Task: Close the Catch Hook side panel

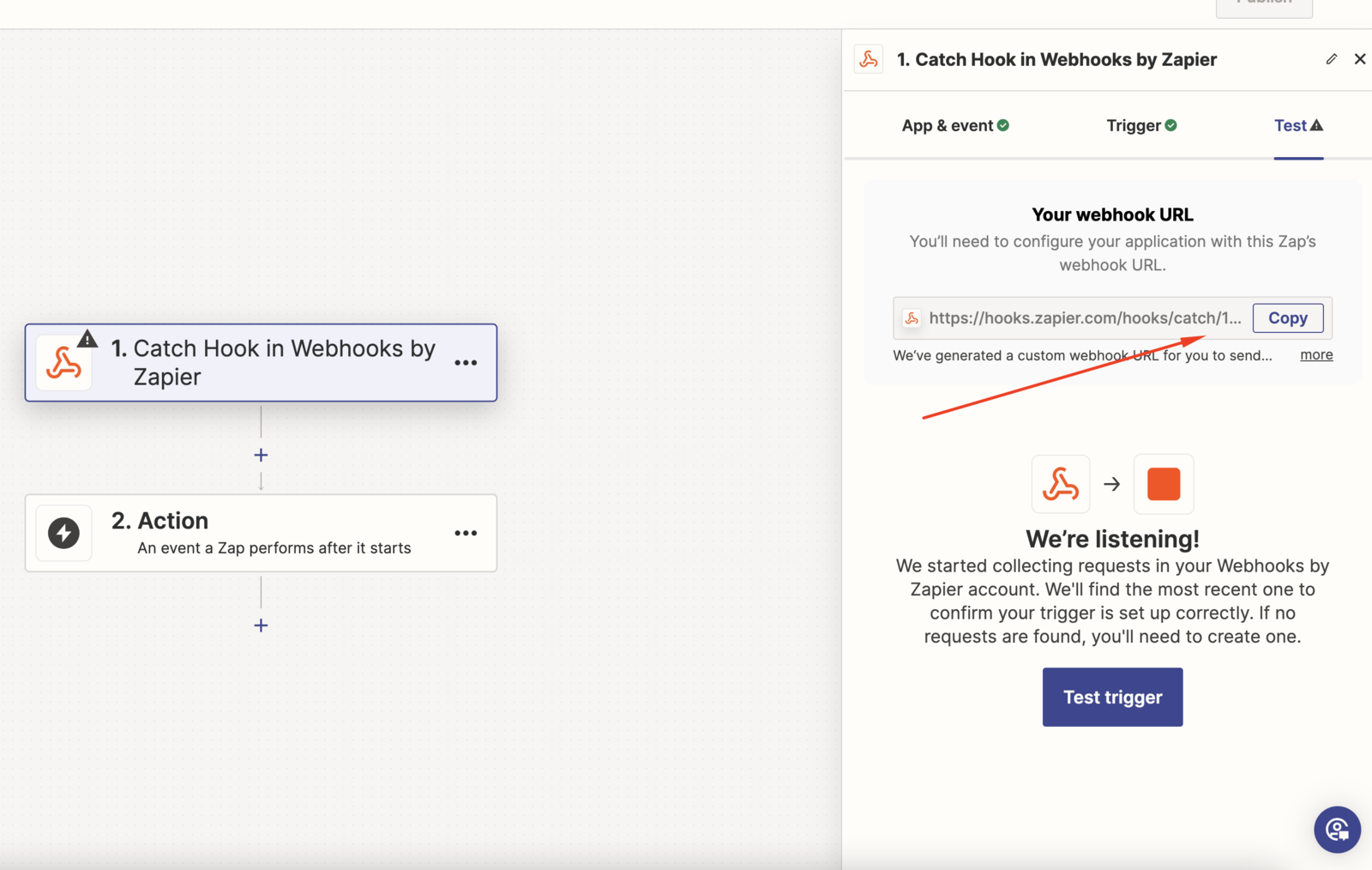Action: pyautogui.click(x=1360, y=59)
